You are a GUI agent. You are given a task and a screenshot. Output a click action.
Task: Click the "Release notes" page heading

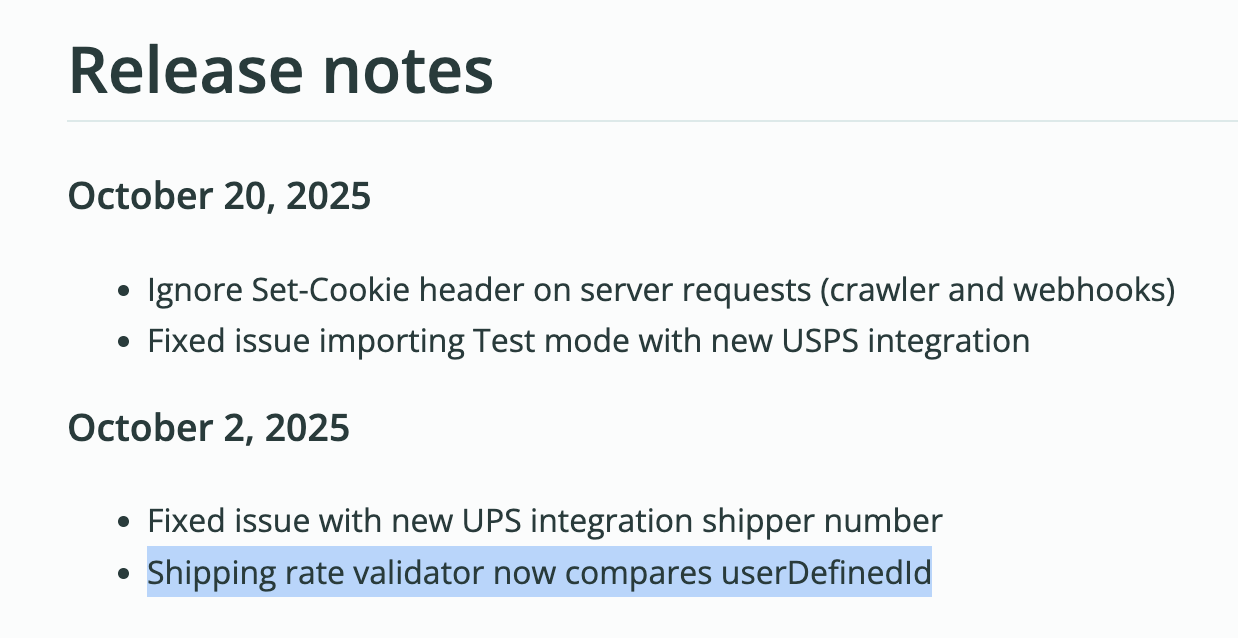280,69
